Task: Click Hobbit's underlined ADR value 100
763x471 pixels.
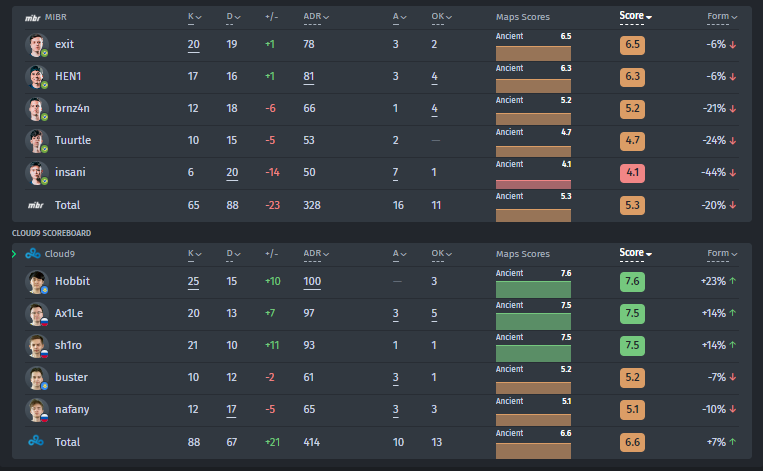Action: pos(312,281)
